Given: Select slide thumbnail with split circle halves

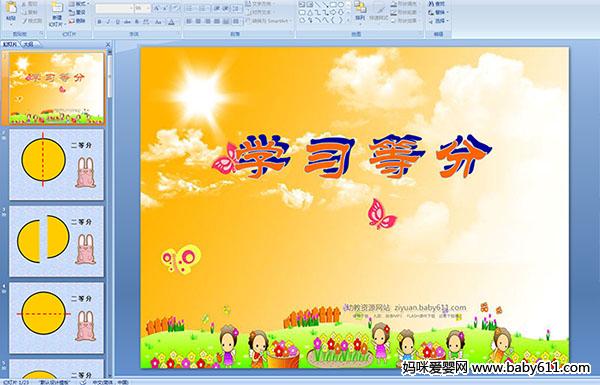Looking at the screenshot, I should [56, 241].
